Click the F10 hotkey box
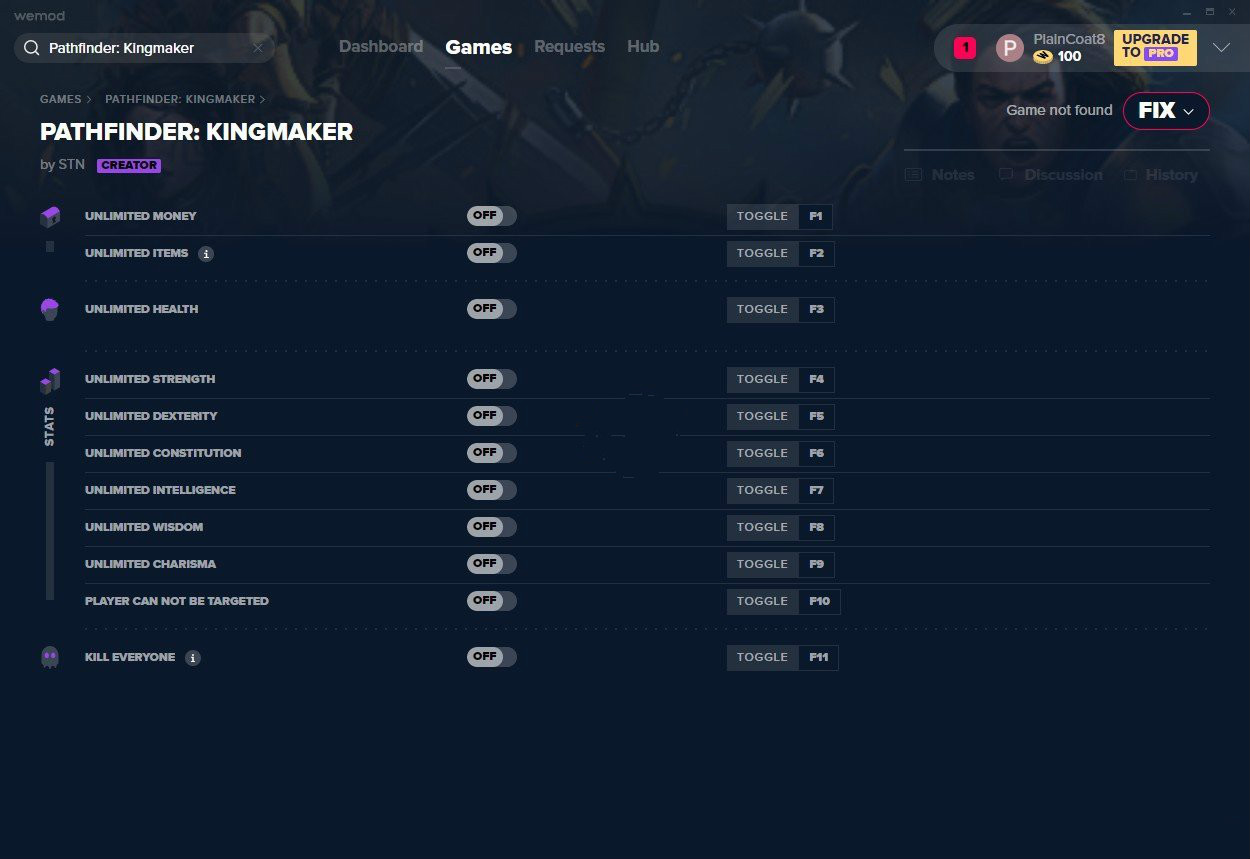Viewport: 1250px width, 859px height. click(x=820, y=601)
